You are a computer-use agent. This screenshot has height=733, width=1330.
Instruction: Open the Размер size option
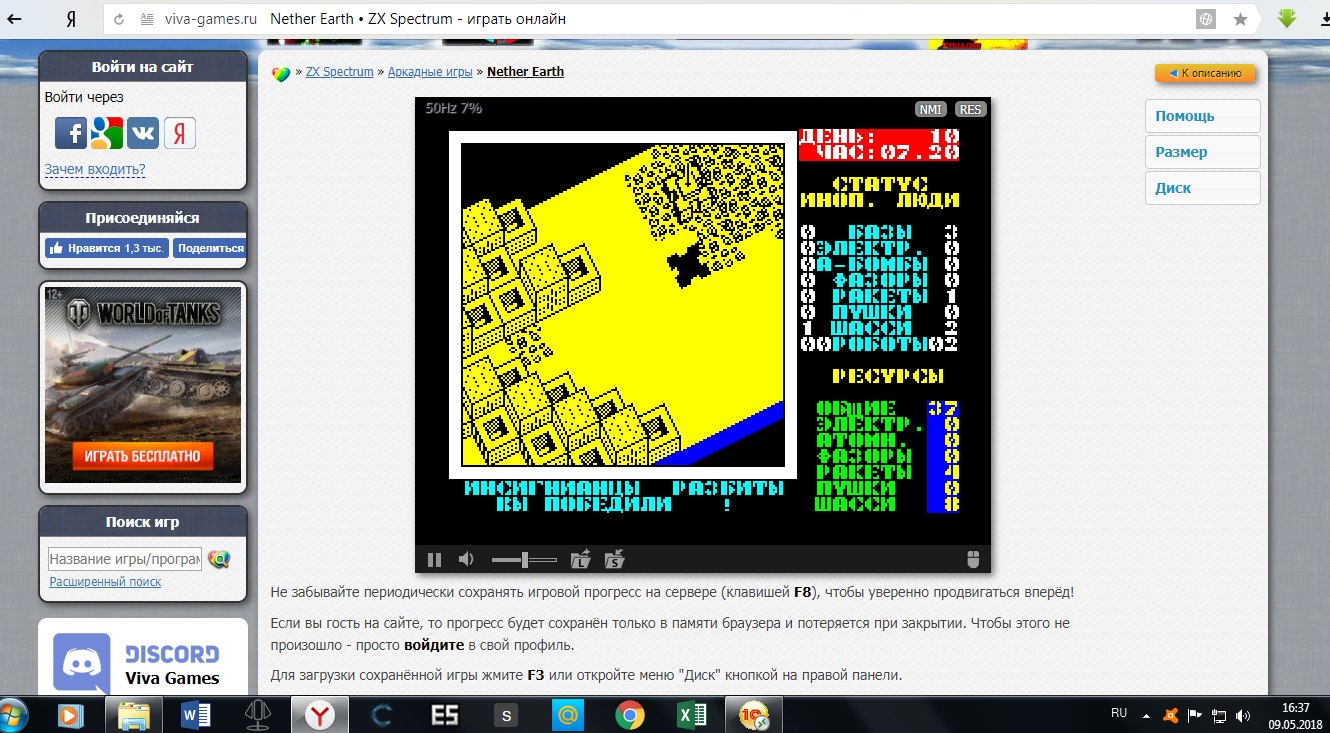click(x=1203, y=152)
